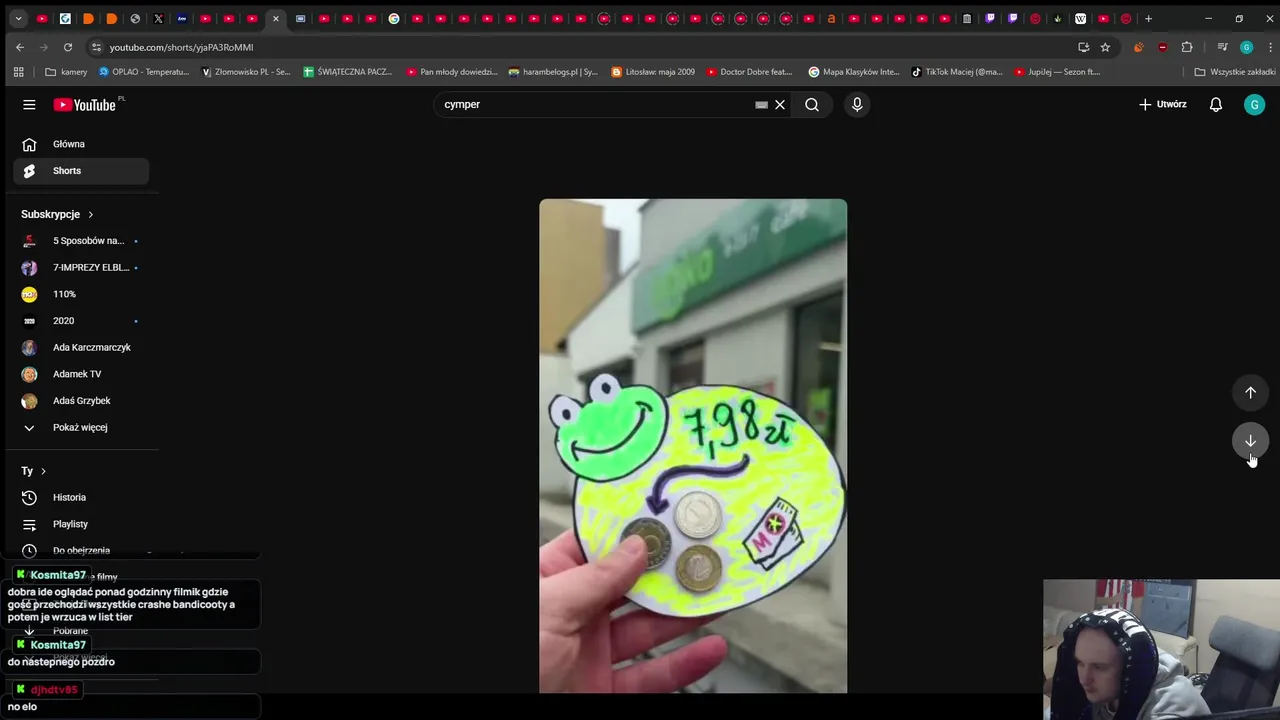Open Litosław: maja 2009 bookmark
This screenshot has height=720, width=1280.
653,72
